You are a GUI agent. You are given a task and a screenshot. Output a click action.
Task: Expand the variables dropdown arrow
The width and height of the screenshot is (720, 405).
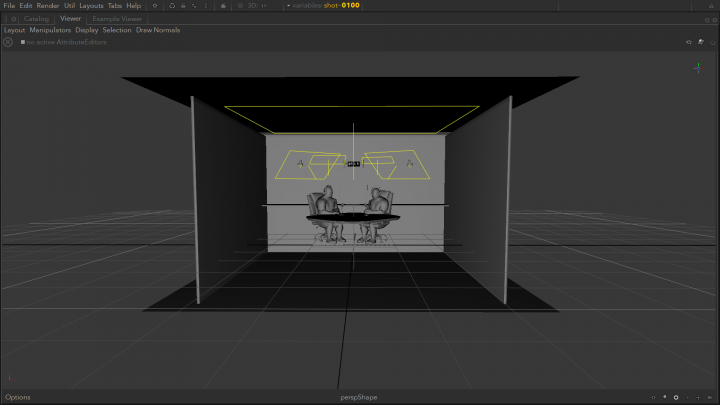pyautogui.click(x=288, y=6)
